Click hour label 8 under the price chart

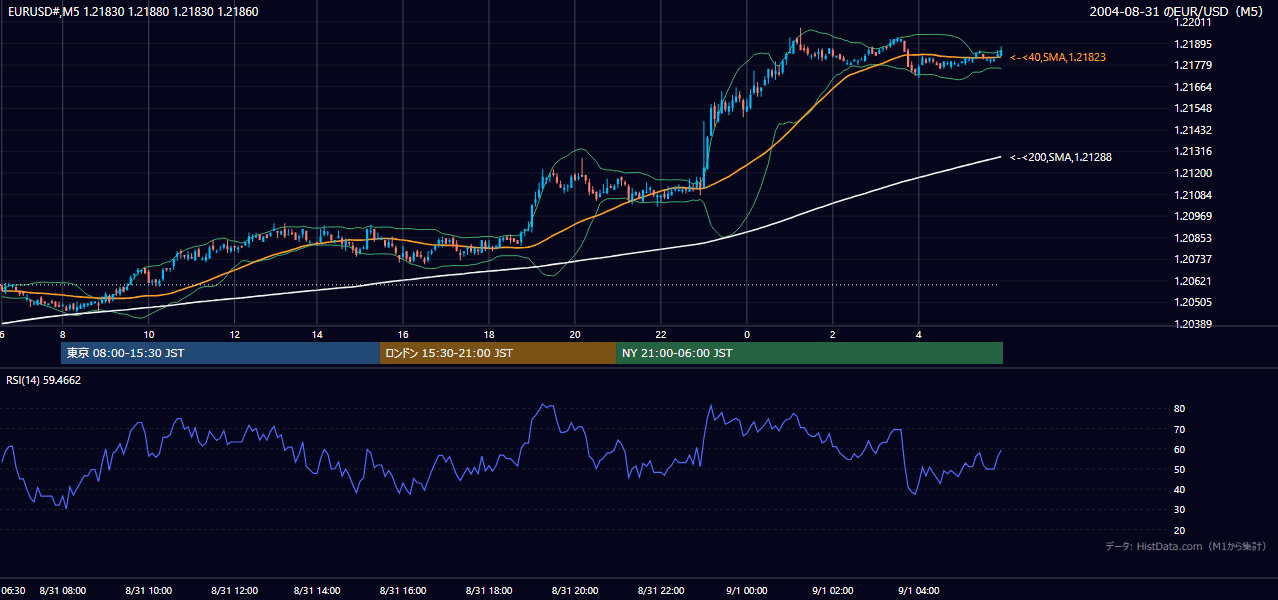click(62, 334)
